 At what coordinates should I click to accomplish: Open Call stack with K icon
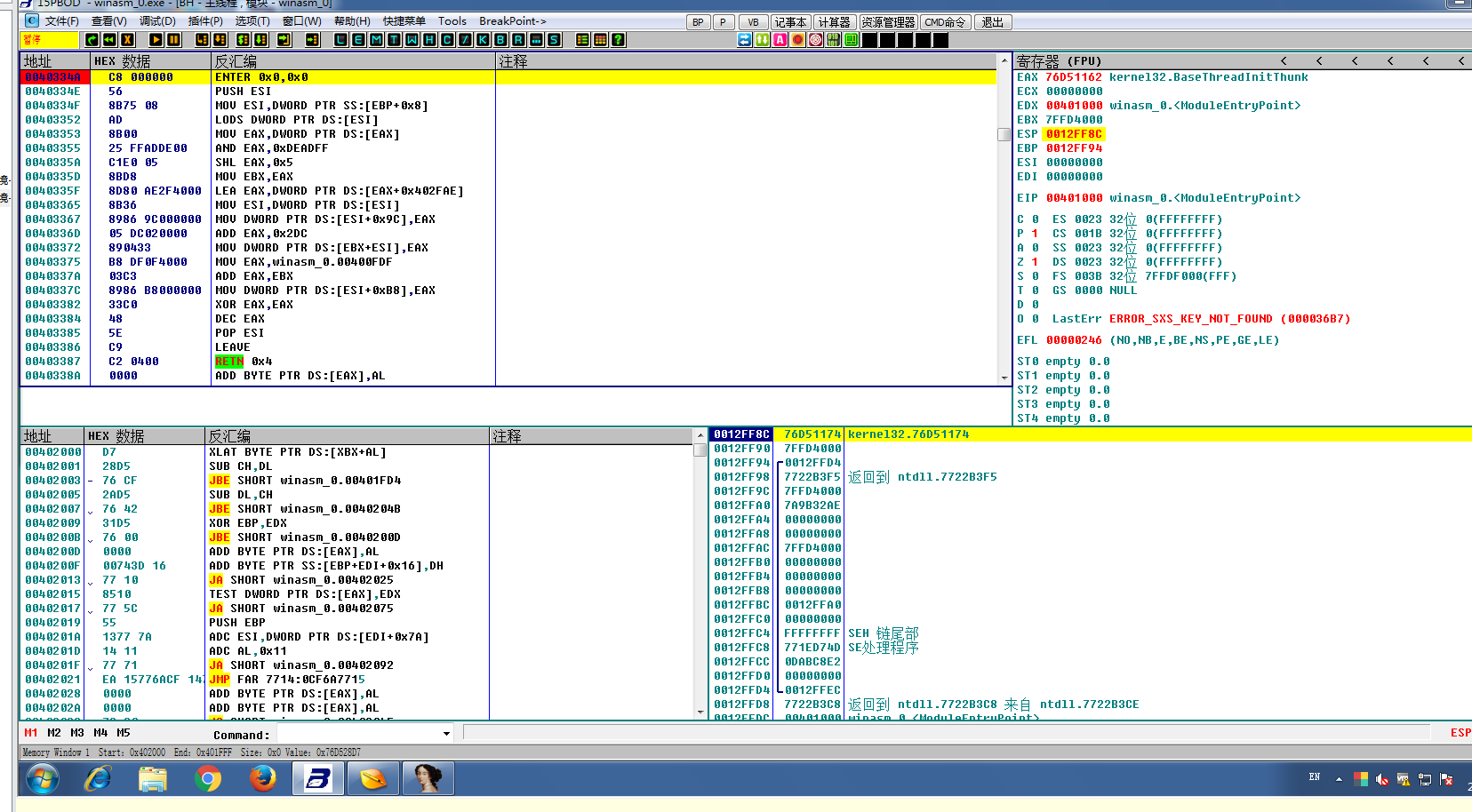click(x=483, y=40)
